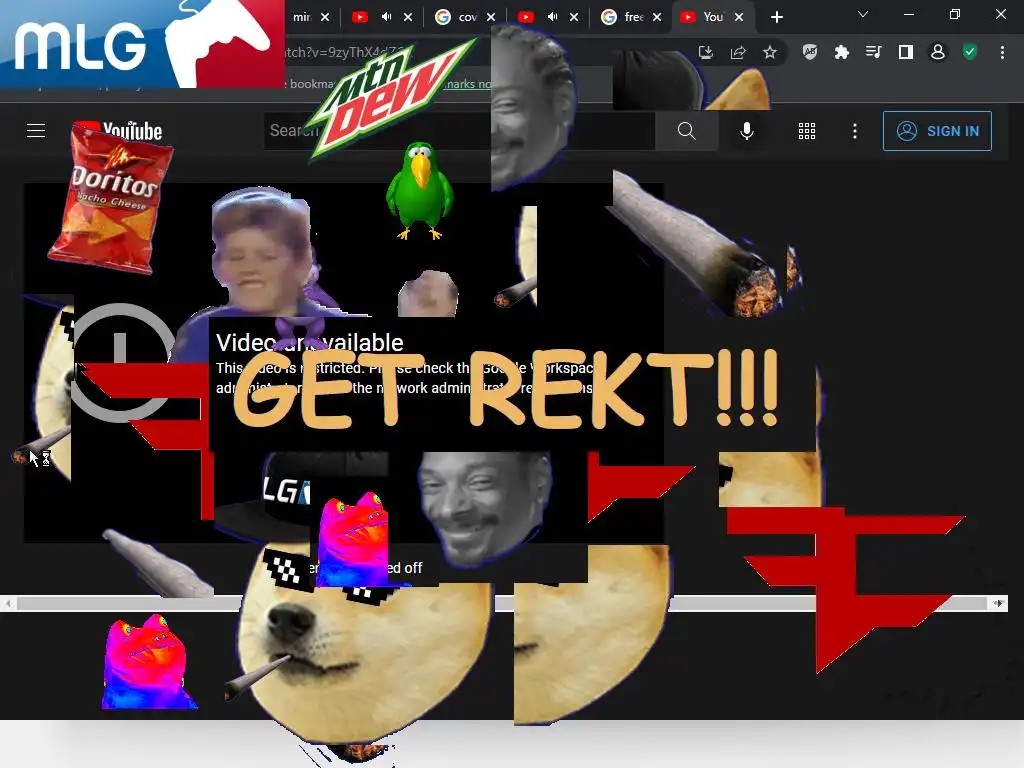Click the 'Video unavailable' heading text
The image size is (1024, 768).
(x=310, y=342)
